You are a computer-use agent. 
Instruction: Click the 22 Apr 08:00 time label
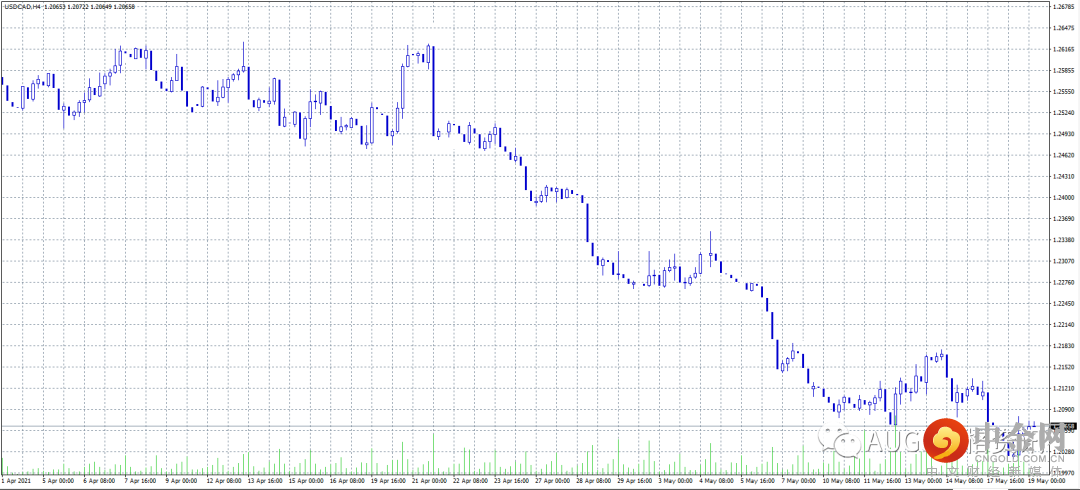pyautogui.click(x=470, y=480)
